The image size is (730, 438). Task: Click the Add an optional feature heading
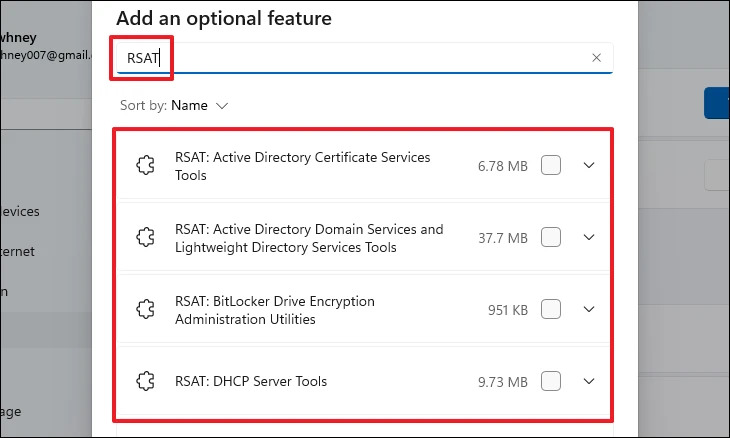coord(223,18)
